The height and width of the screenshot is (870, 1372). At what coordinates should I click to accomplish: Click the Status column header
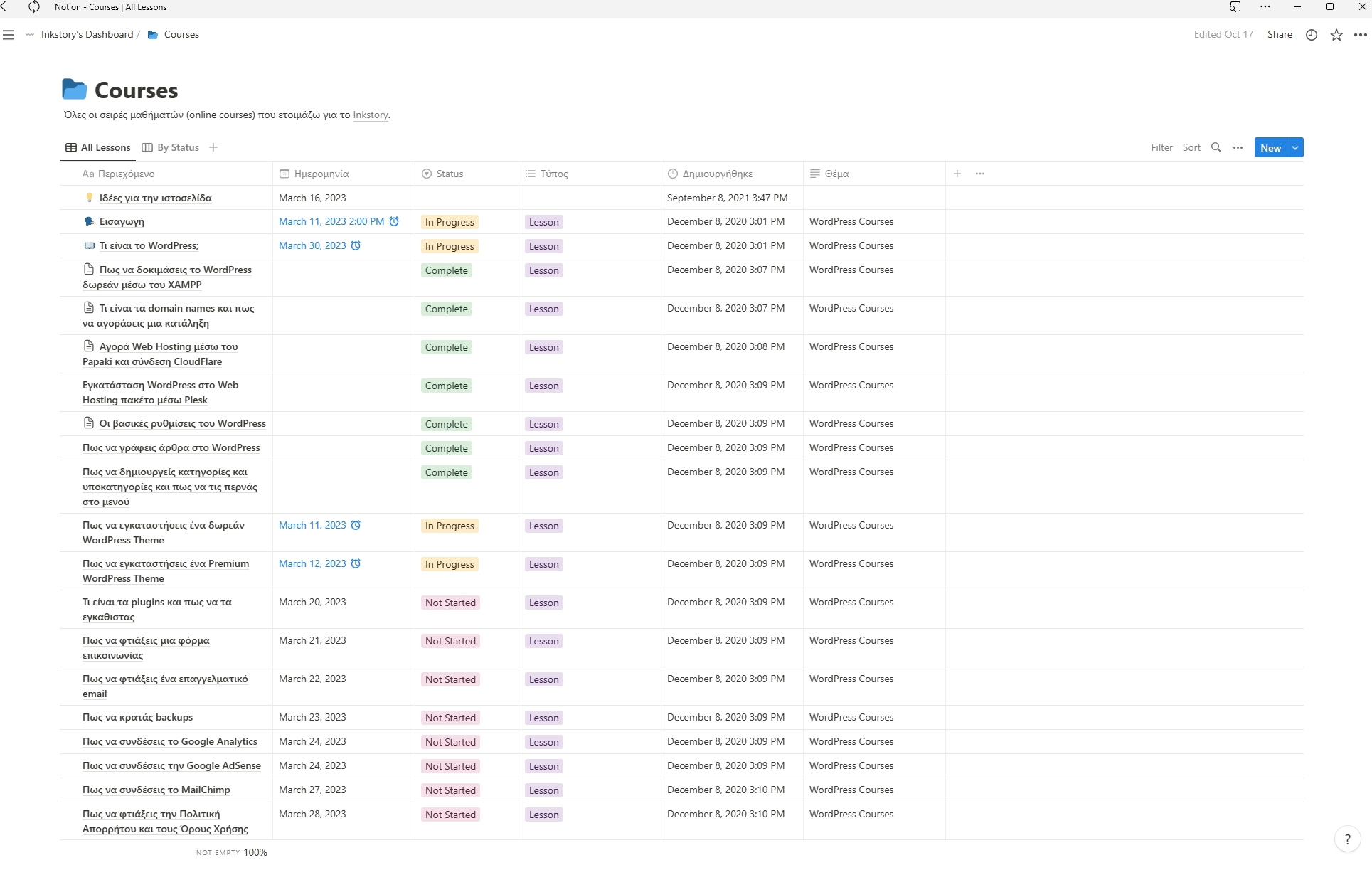pos(450,174)
